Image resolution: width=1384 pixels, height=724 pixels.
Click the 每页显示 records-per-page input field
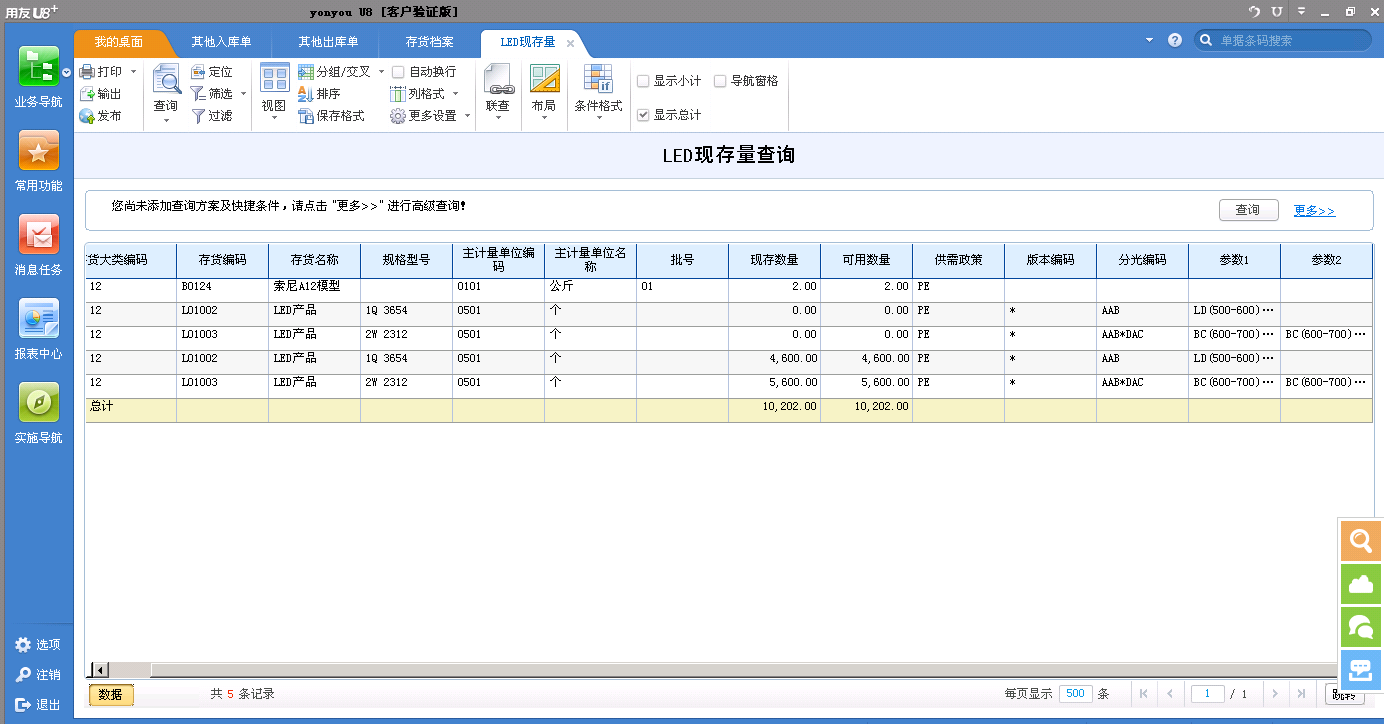[1075, 693]
